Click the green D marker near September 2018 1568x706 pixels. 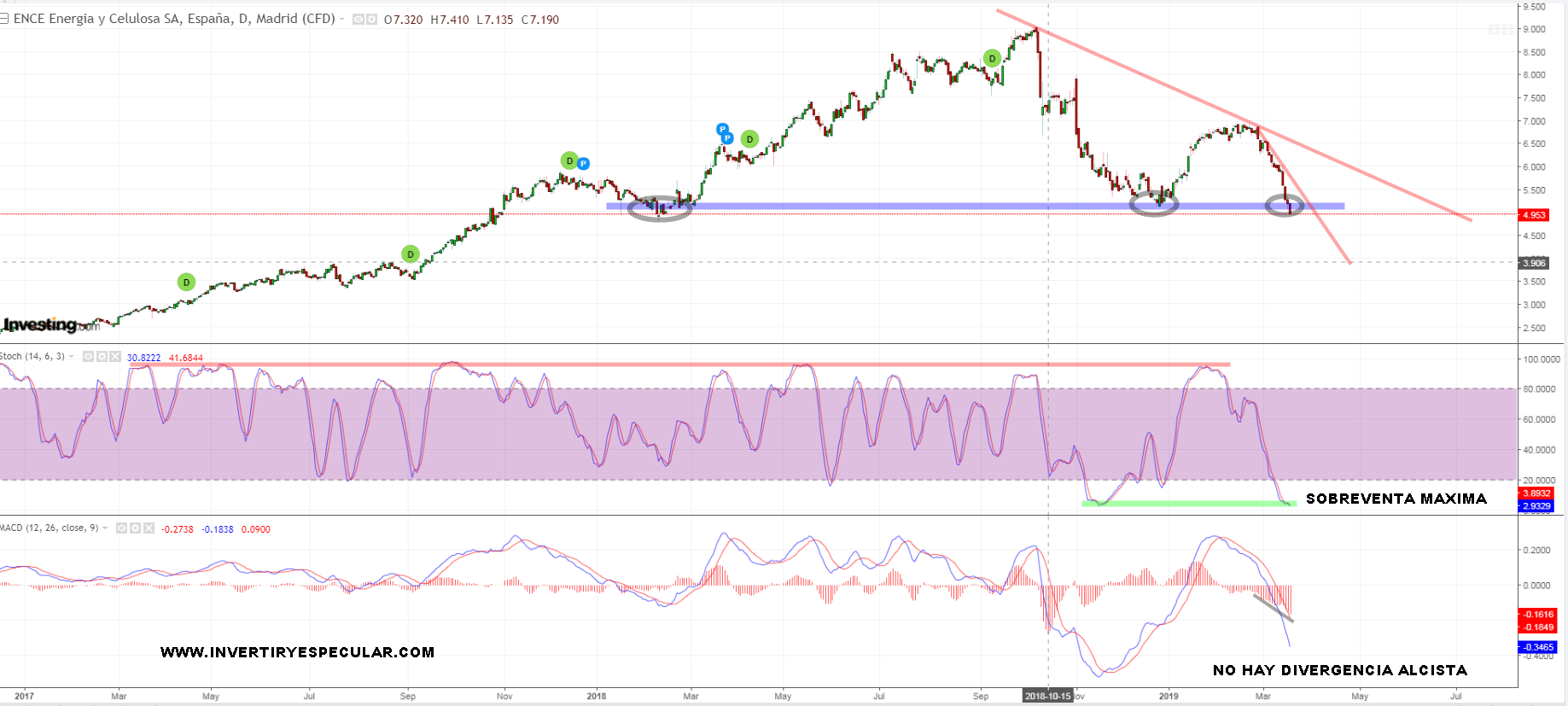(x=992, y=58)
